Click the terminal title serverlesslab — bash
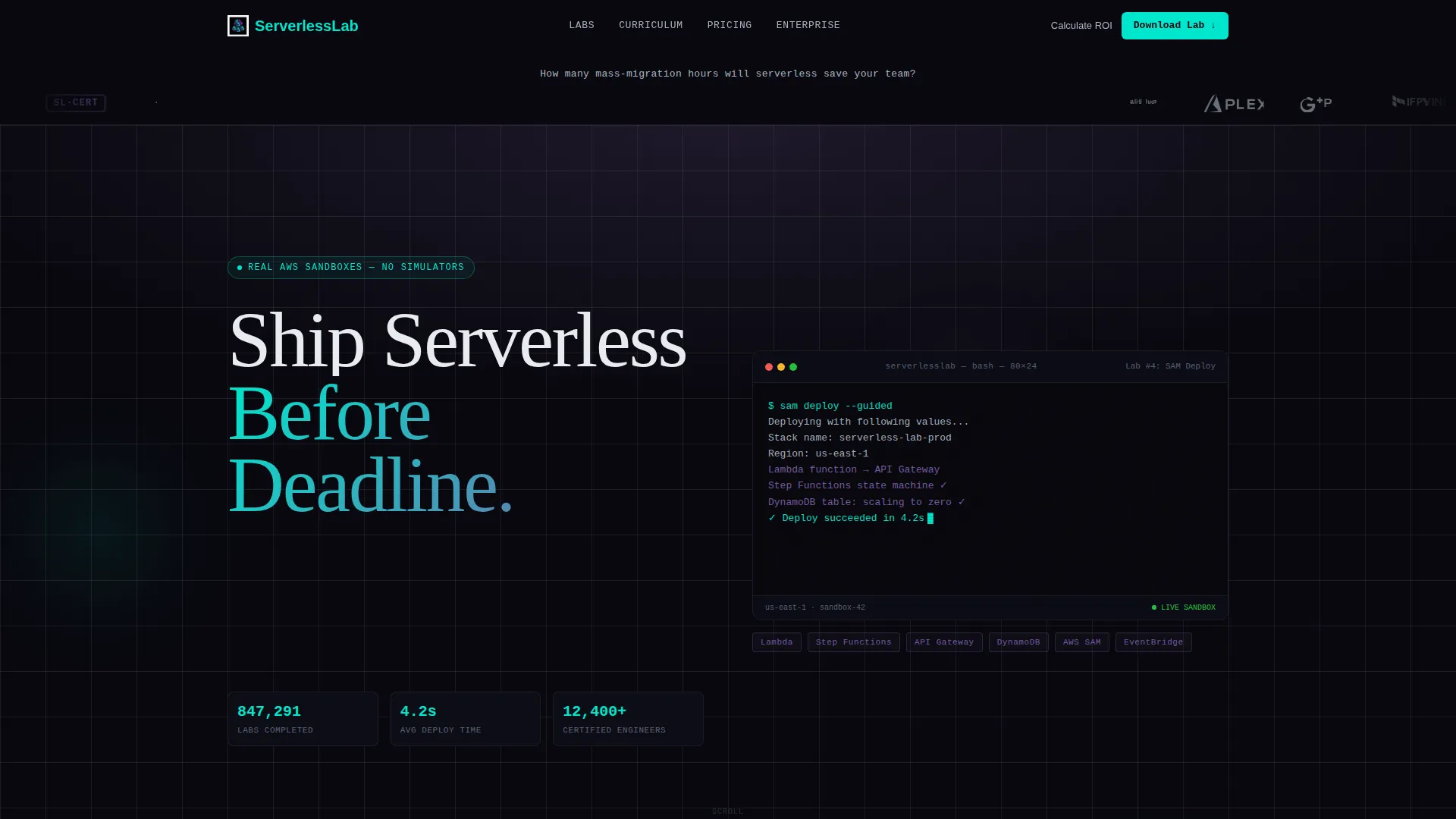 [961, 366]
